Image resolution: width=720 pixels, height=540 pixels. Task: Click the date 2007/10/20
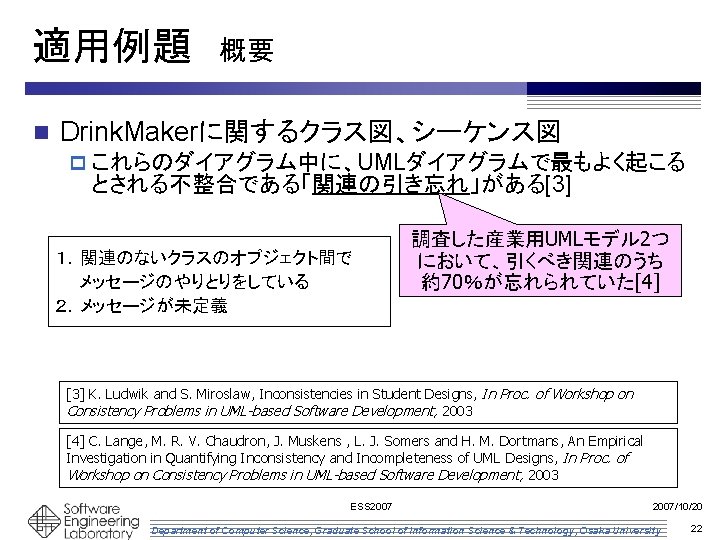(x=677, y=506)
